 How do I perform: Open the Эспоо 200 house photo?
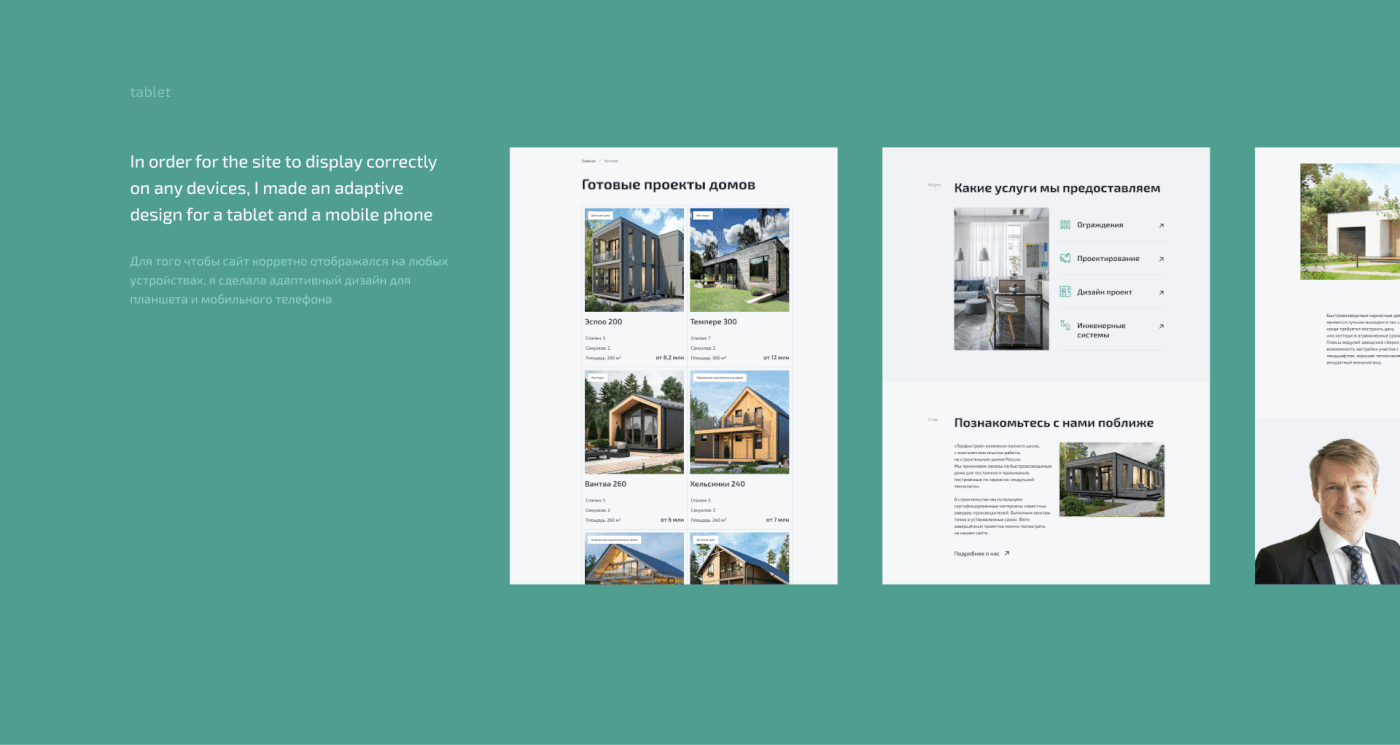click(x=634, y=260)
